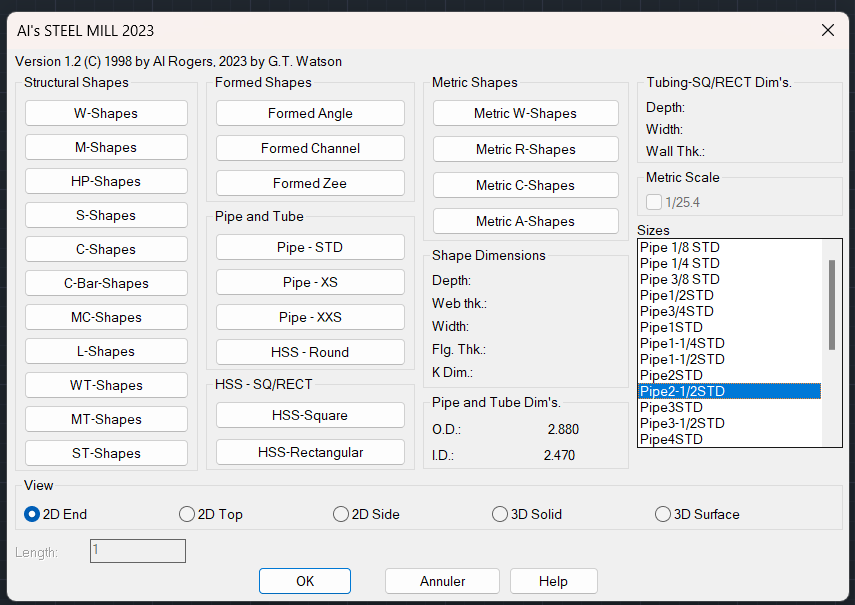Pick the HSS-Rectangular button

[310, 452]
